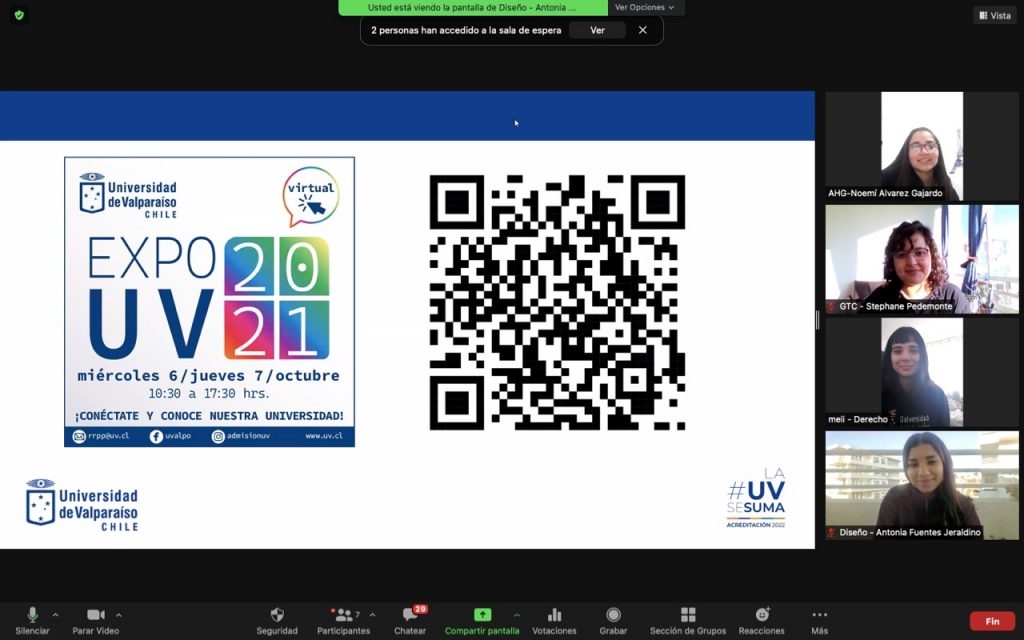This screenshot has height=640, width=1024.
Task: Click Ver to view waiting room
Action: pos(598,30)
